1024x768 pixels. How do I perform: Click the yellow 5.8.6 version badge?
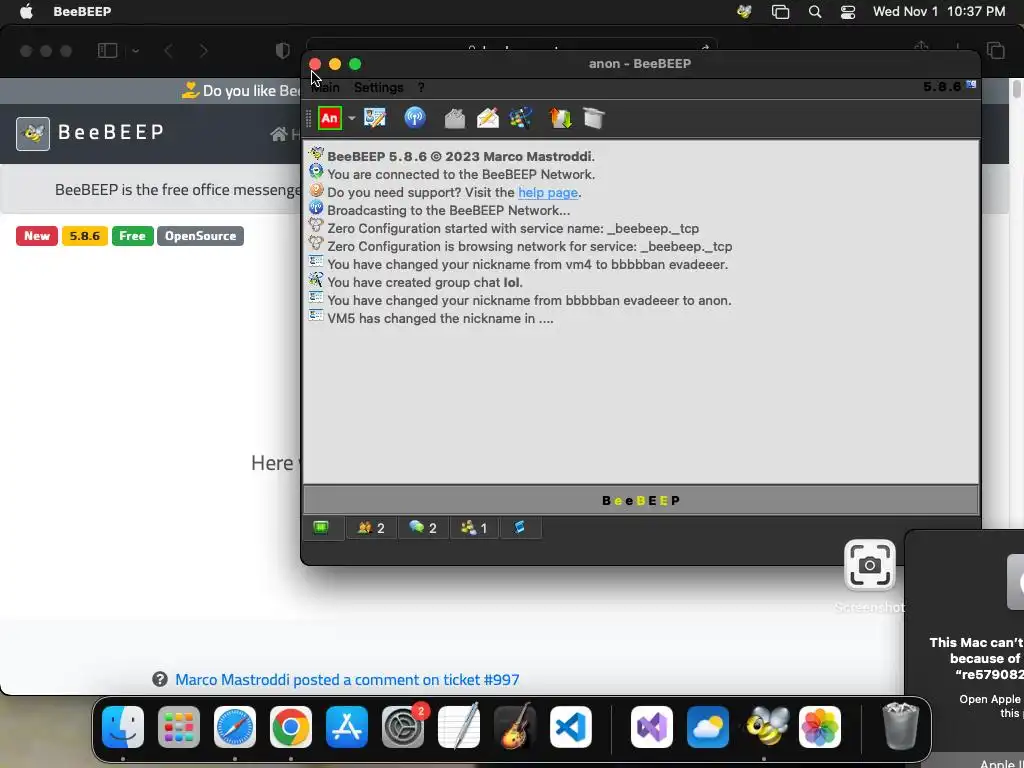(x=85, y=236)
